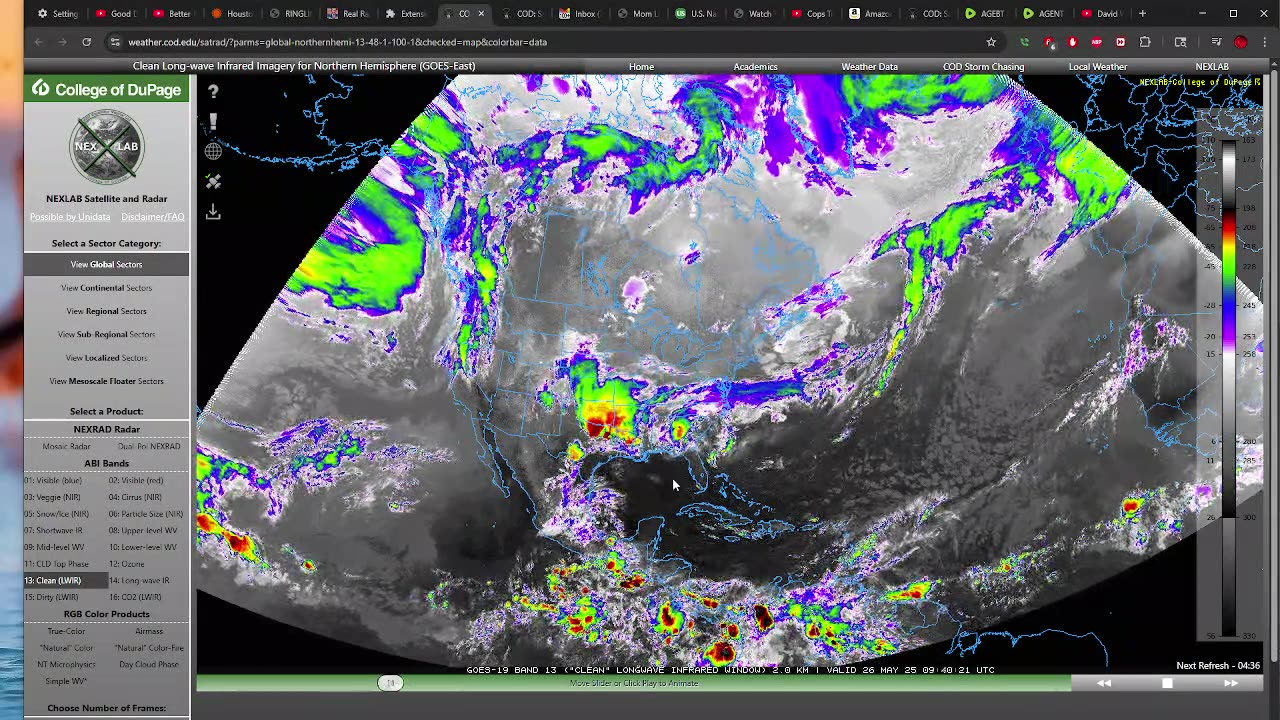Select View Mesoscale Floater Sectors
This screenshot has width=1280, height=720.
pos(106,381)
